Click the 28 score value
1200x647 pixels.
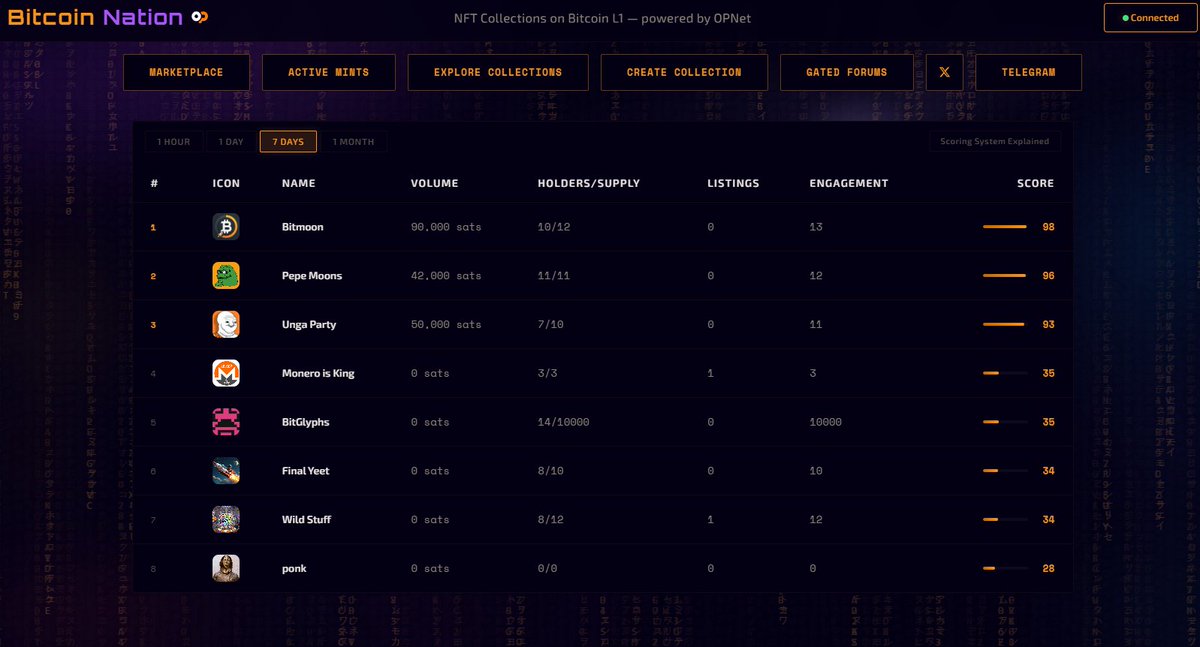pos(1048,568)
